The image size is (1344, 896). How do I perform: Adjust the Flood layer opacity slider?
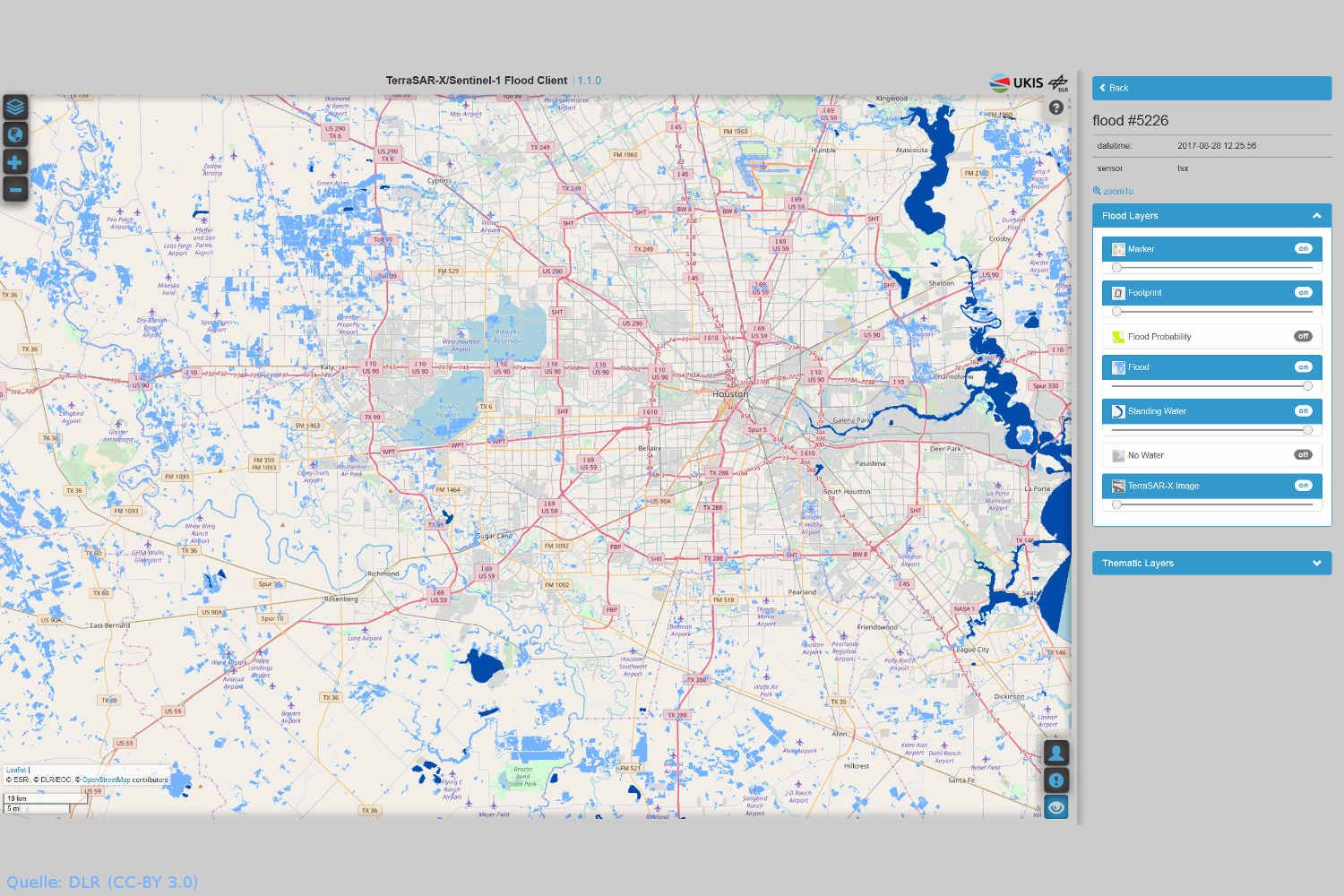1211,386
